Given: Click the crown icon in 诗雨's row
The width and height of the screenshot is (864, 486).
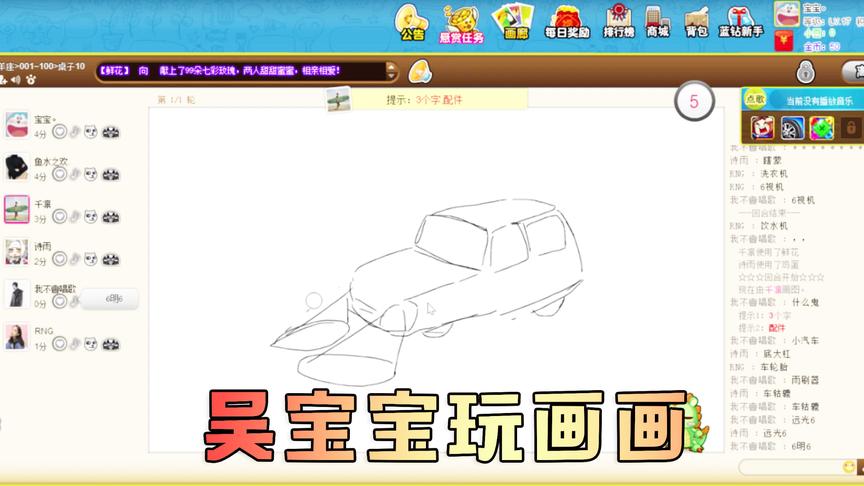Looking at the screenshot, I should coord(111,260).
